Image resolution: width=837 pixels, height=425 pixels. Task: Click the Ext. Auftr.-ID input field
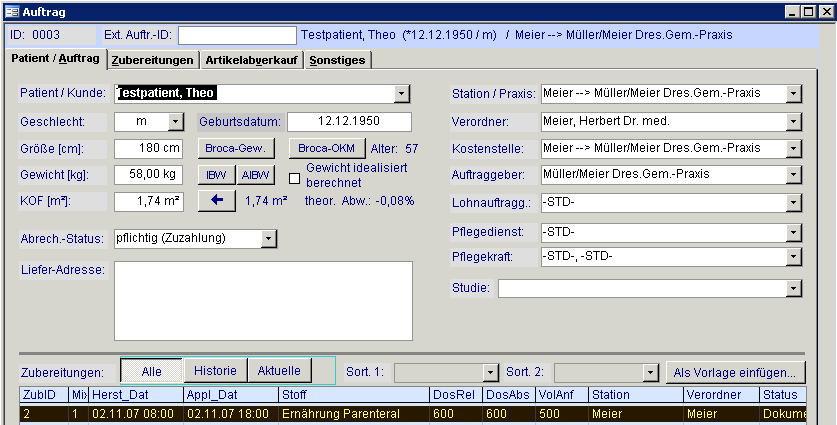coord(237,35)
